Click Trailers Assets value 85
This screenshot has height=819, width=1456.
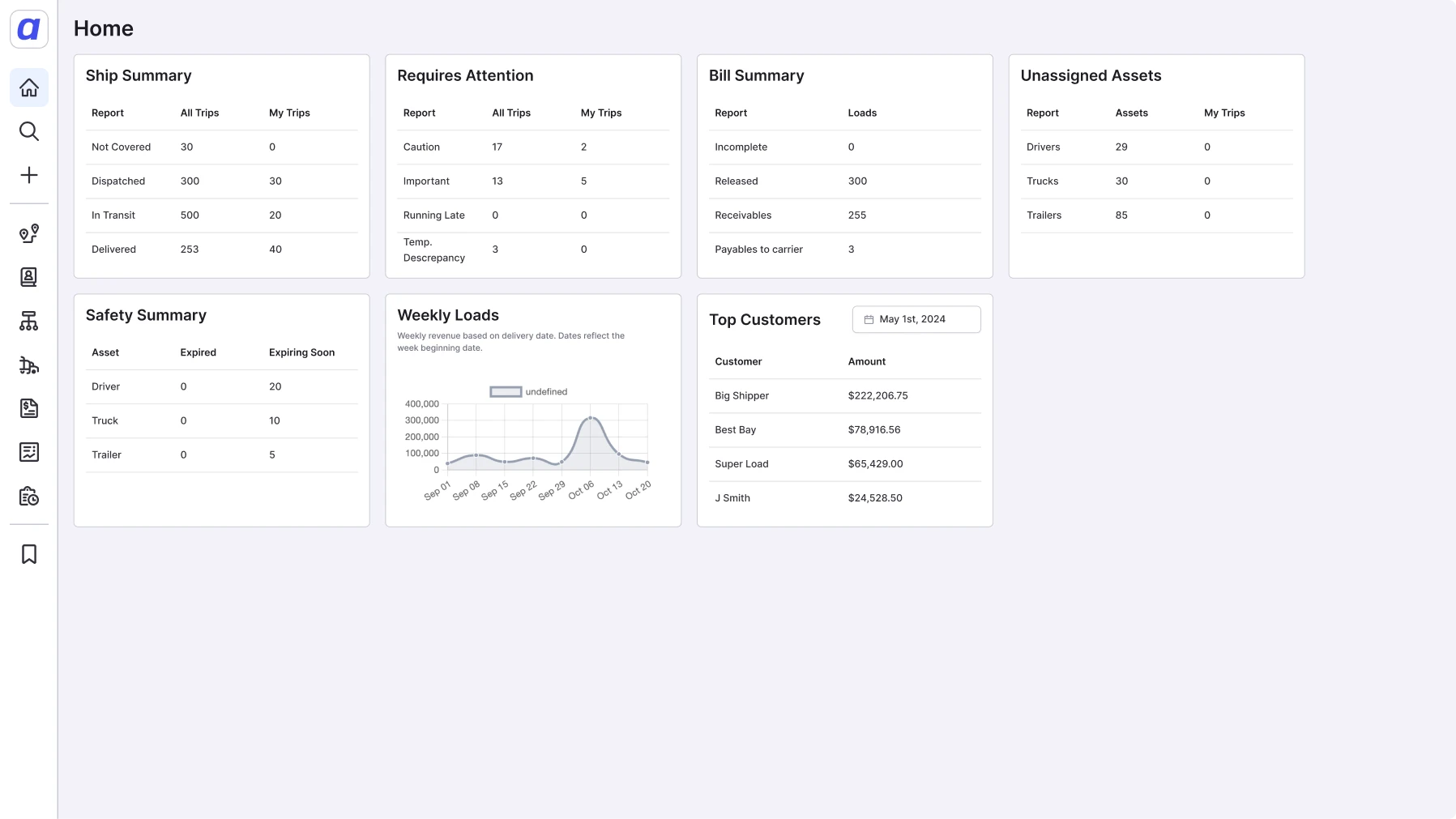(x=1121, y=215)
